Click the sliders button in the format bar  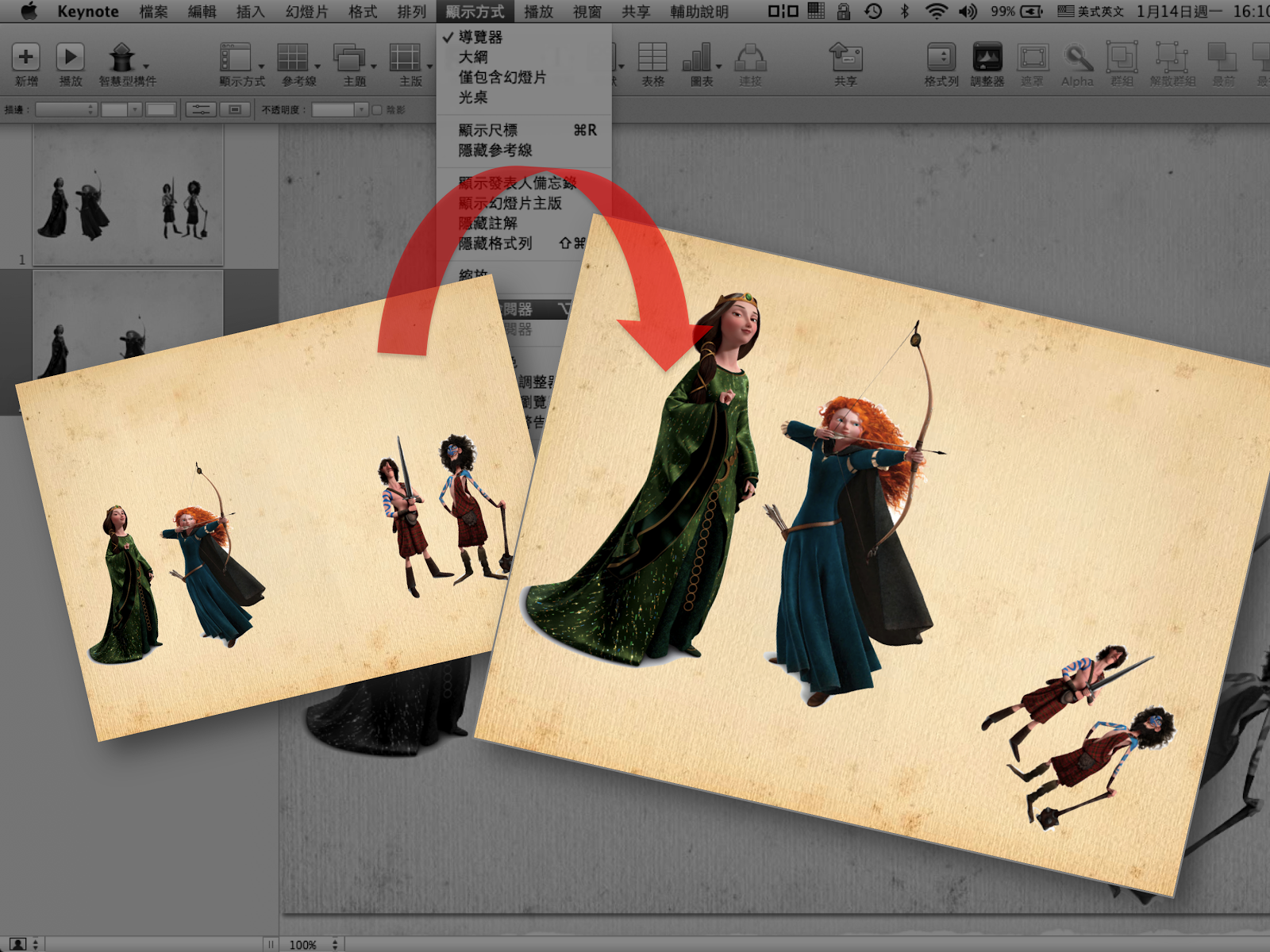(202, 109)
